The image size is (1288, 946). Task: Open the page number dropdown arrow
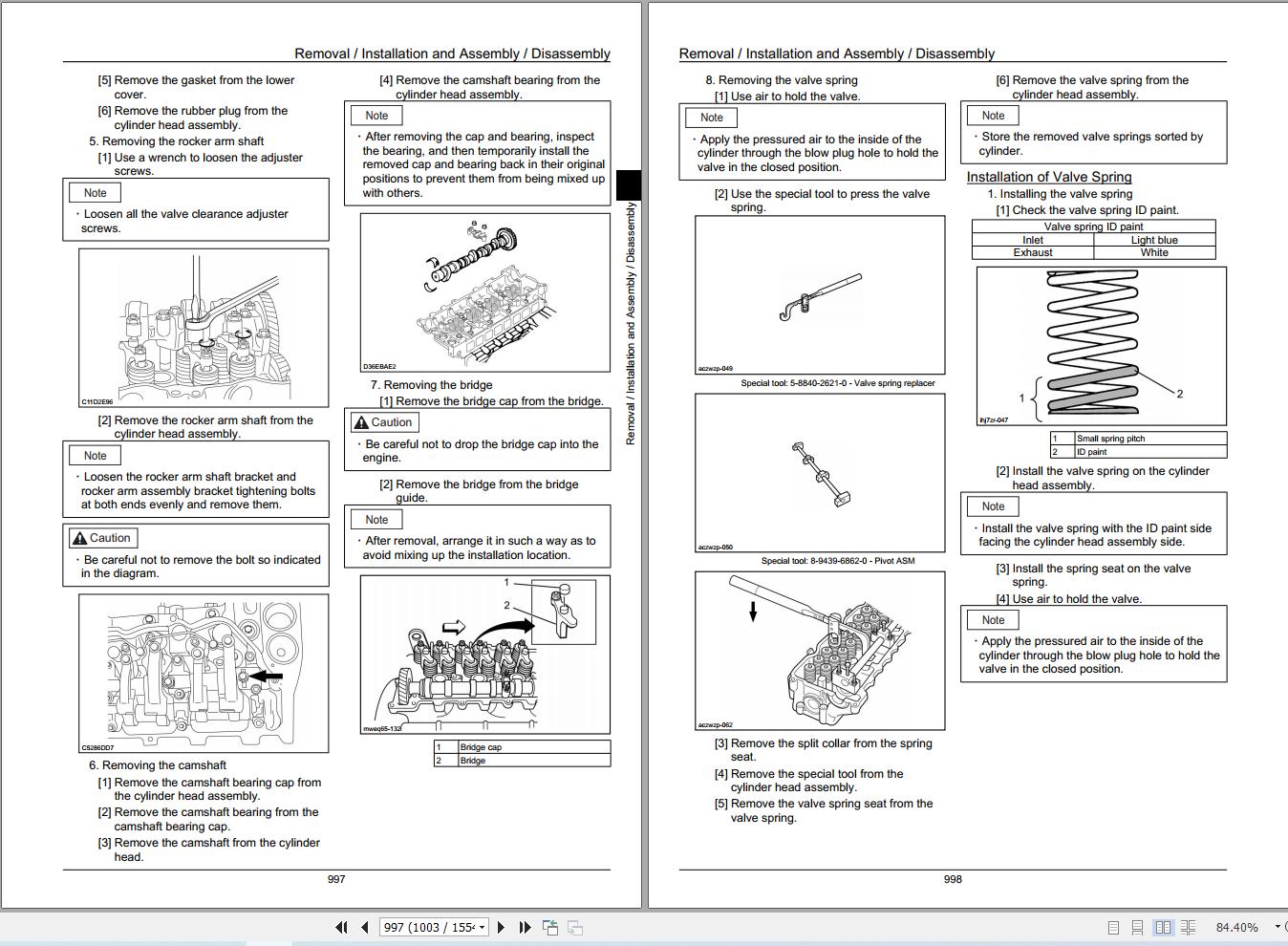click(x=483, y=927)
